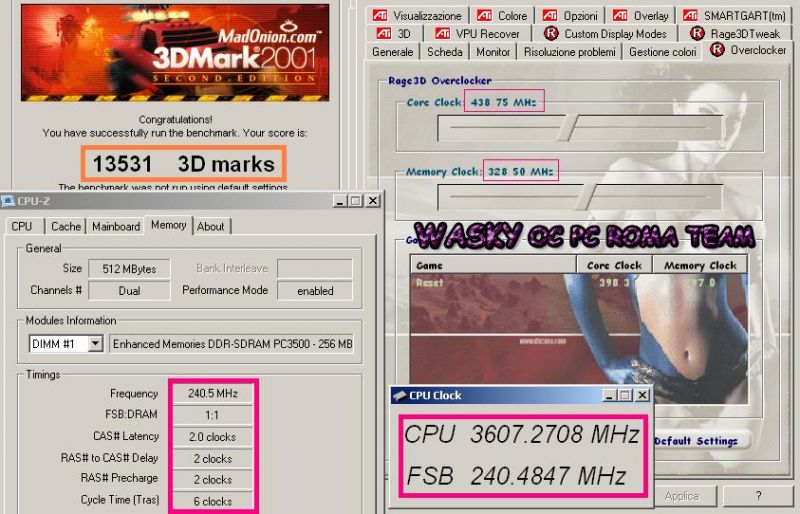
Task: Click the question mark help button
Action: pyautogui.click(x=758, y=496)
